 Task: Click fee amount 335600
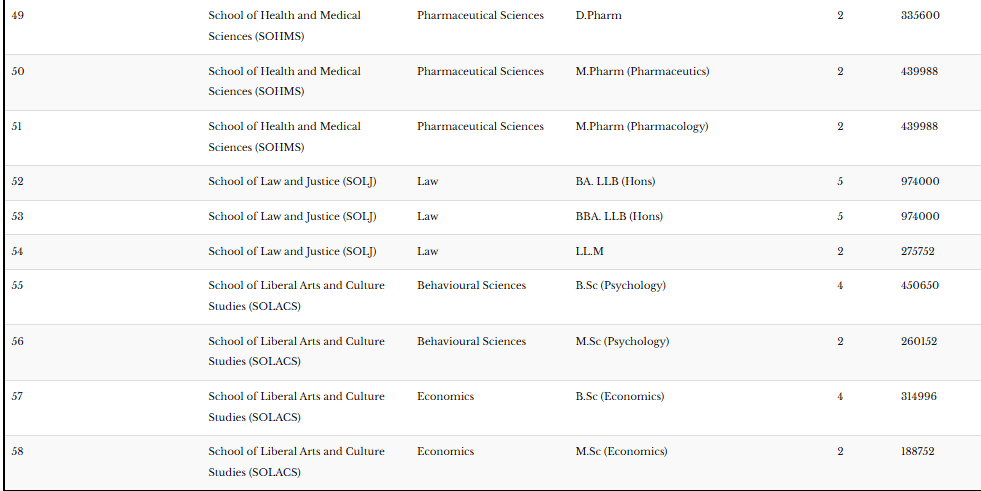920,16
